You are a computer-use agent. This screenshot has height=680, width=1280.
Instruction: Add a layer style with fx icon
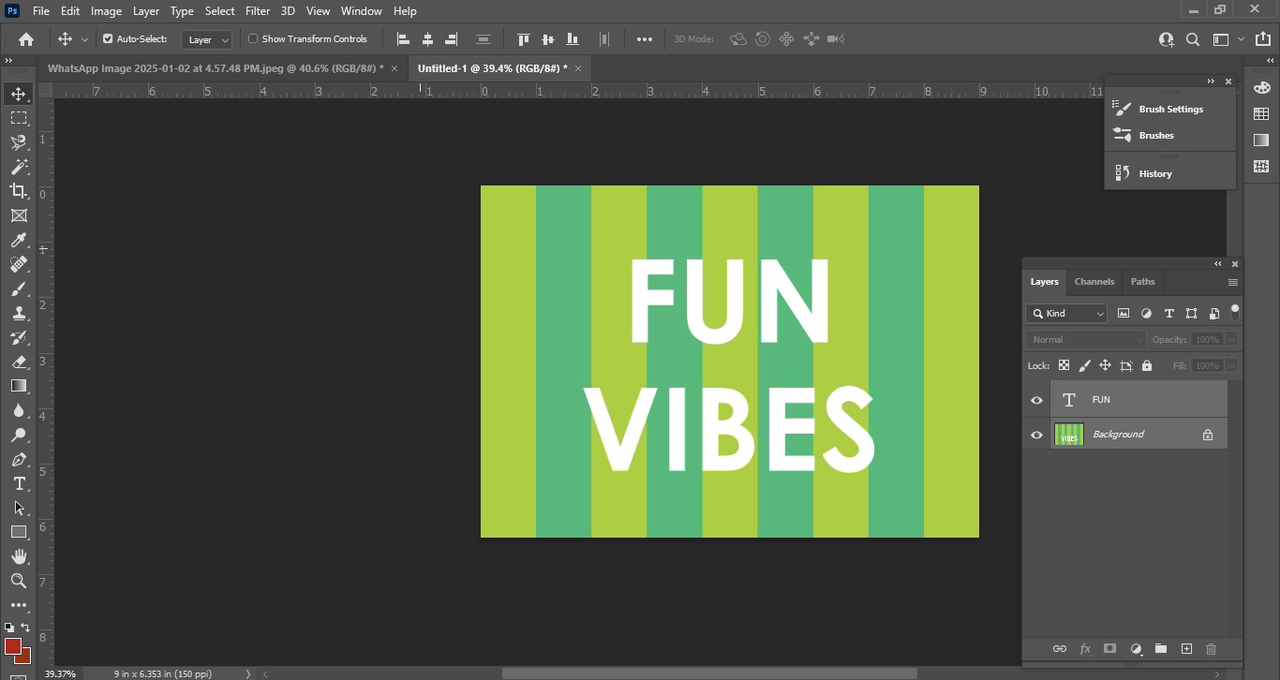click(1085, 649)
